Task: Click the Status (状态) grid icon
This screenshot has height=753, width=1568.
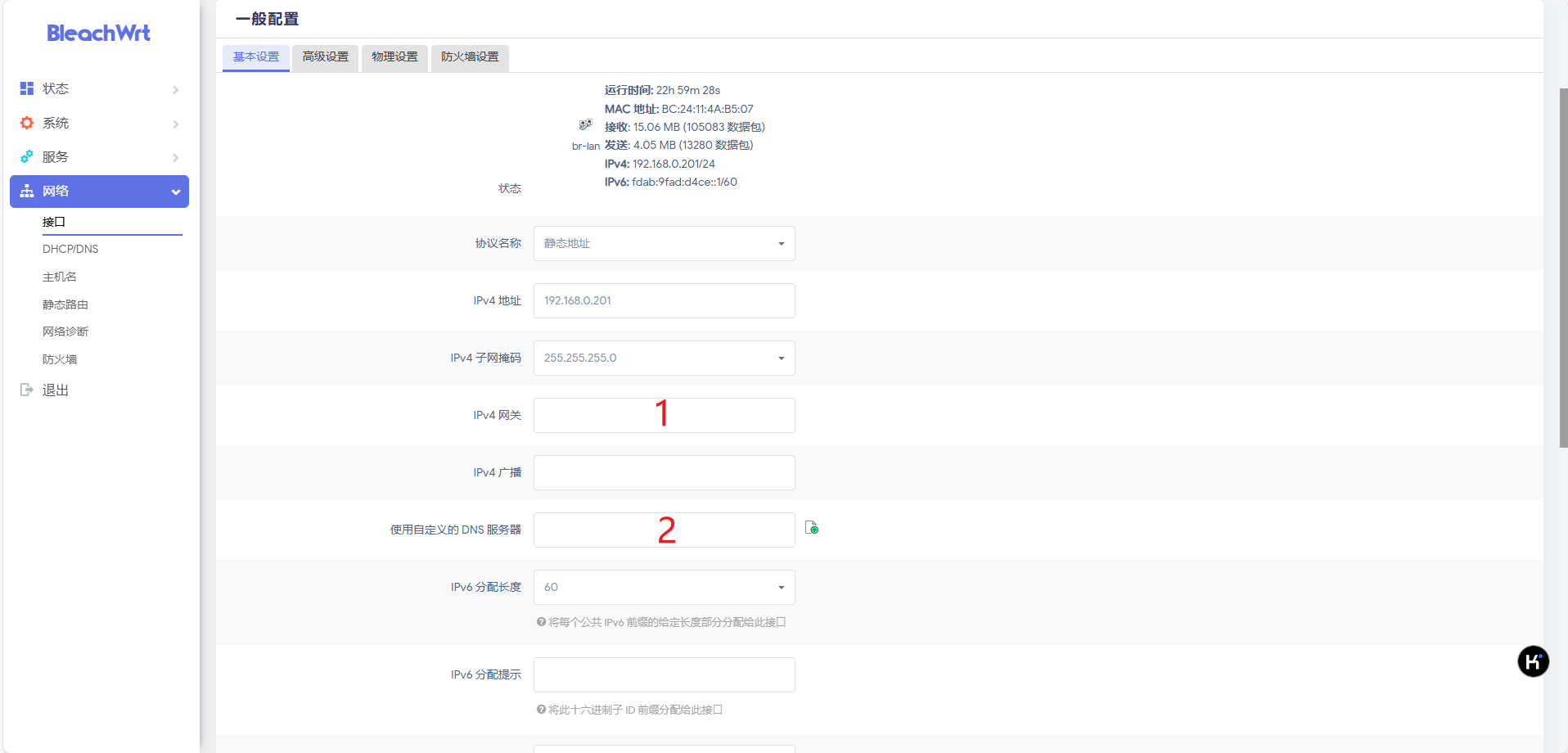Action: (x=27, y=88)
